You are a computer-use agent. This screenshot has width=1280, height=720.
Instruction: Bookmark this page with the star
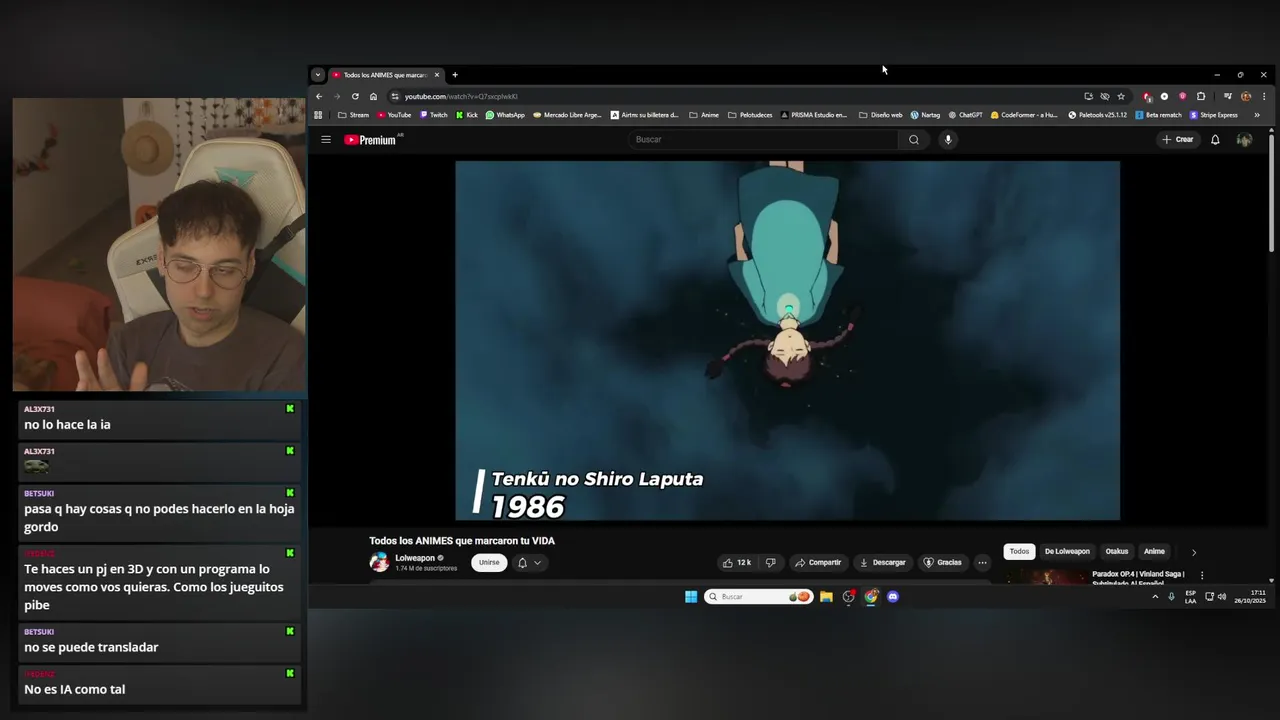click(1121, 97)
